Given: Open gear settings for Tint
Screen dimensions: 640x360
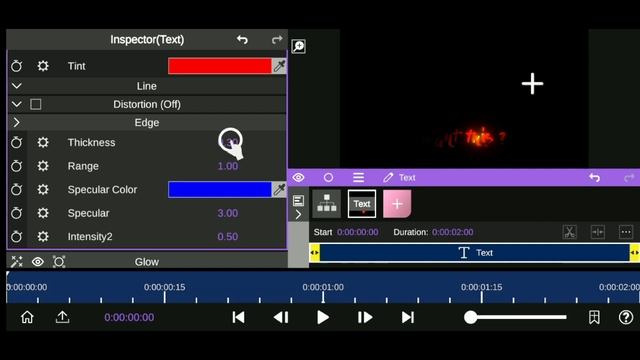Looking at the screenshot, I should click(x=43, y=66).
